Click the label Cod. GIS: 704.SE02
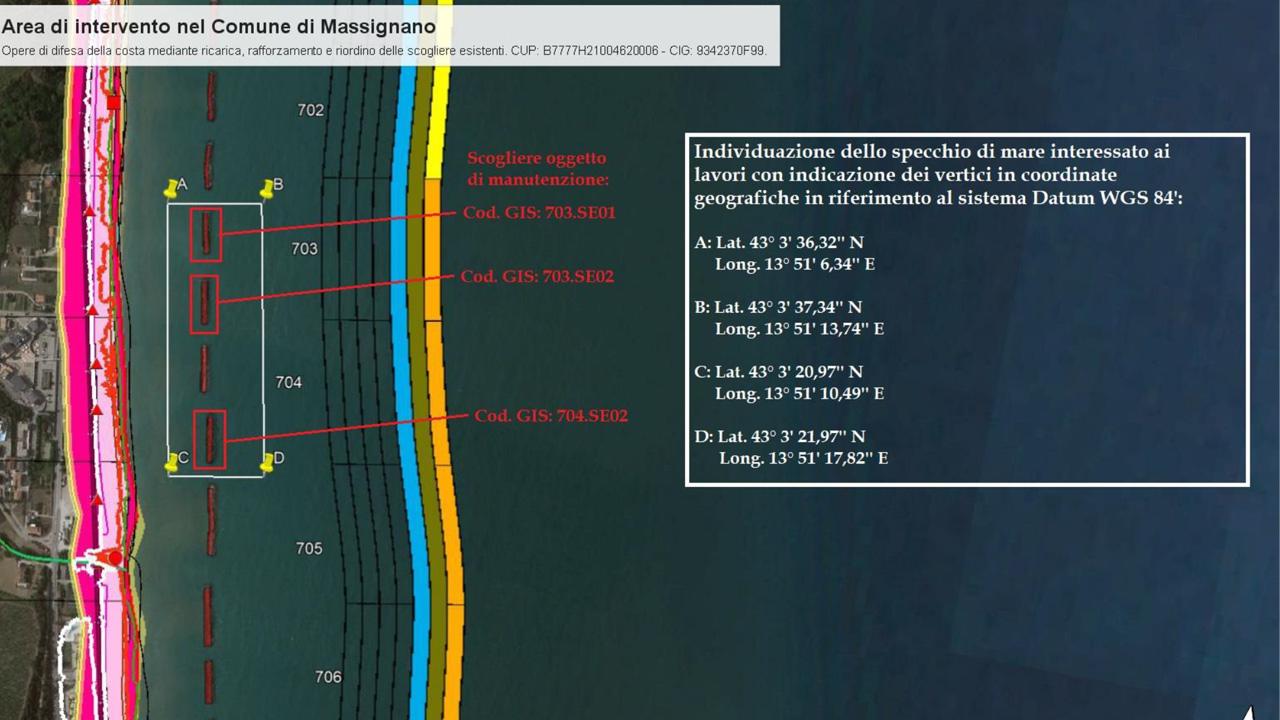The width and height of the screenshot is (1280, 720). click(551, 416)
